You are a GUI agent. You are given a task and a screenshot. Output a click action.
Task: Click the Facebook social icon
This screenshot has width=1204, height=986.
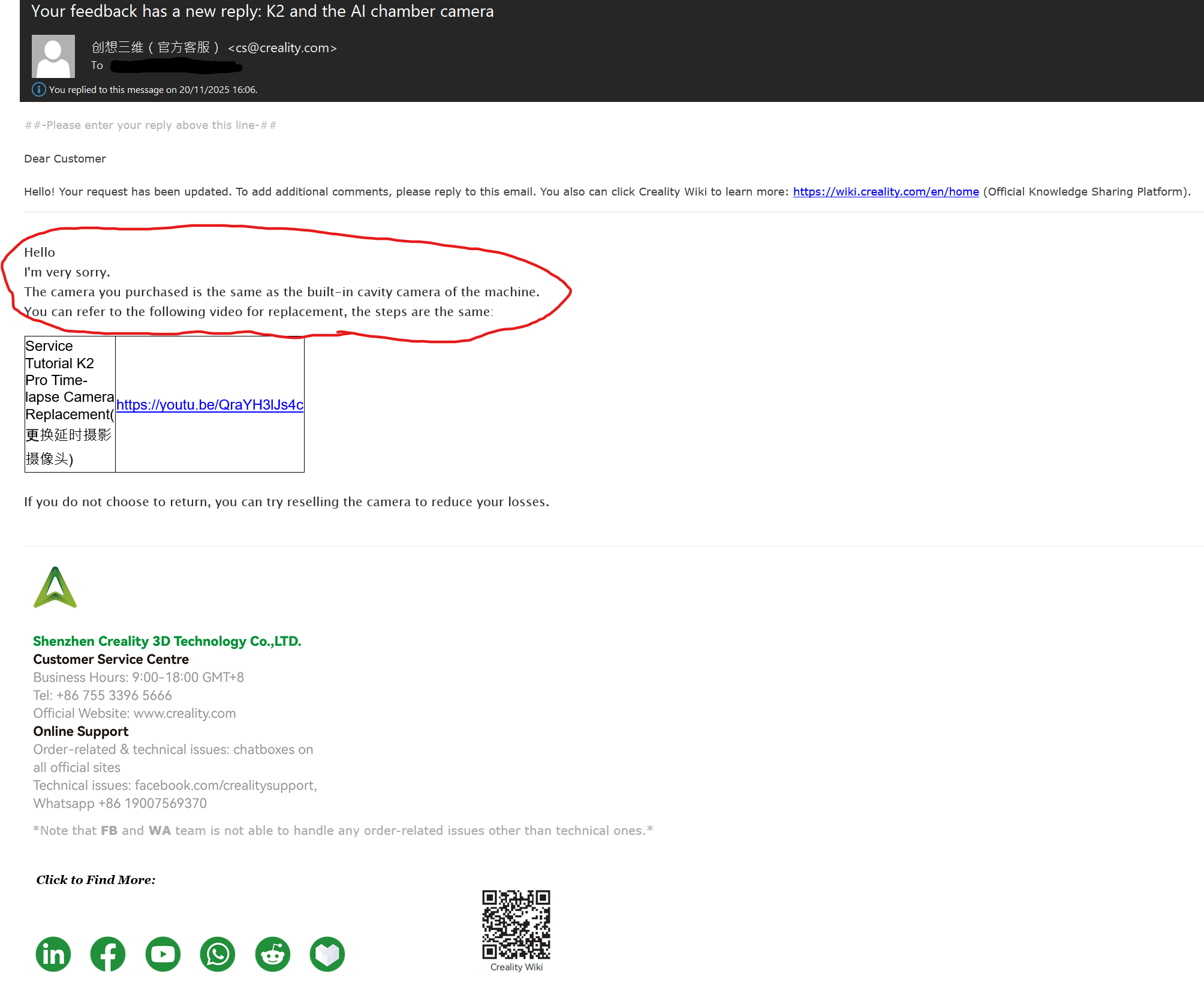[x=108, y=954]
